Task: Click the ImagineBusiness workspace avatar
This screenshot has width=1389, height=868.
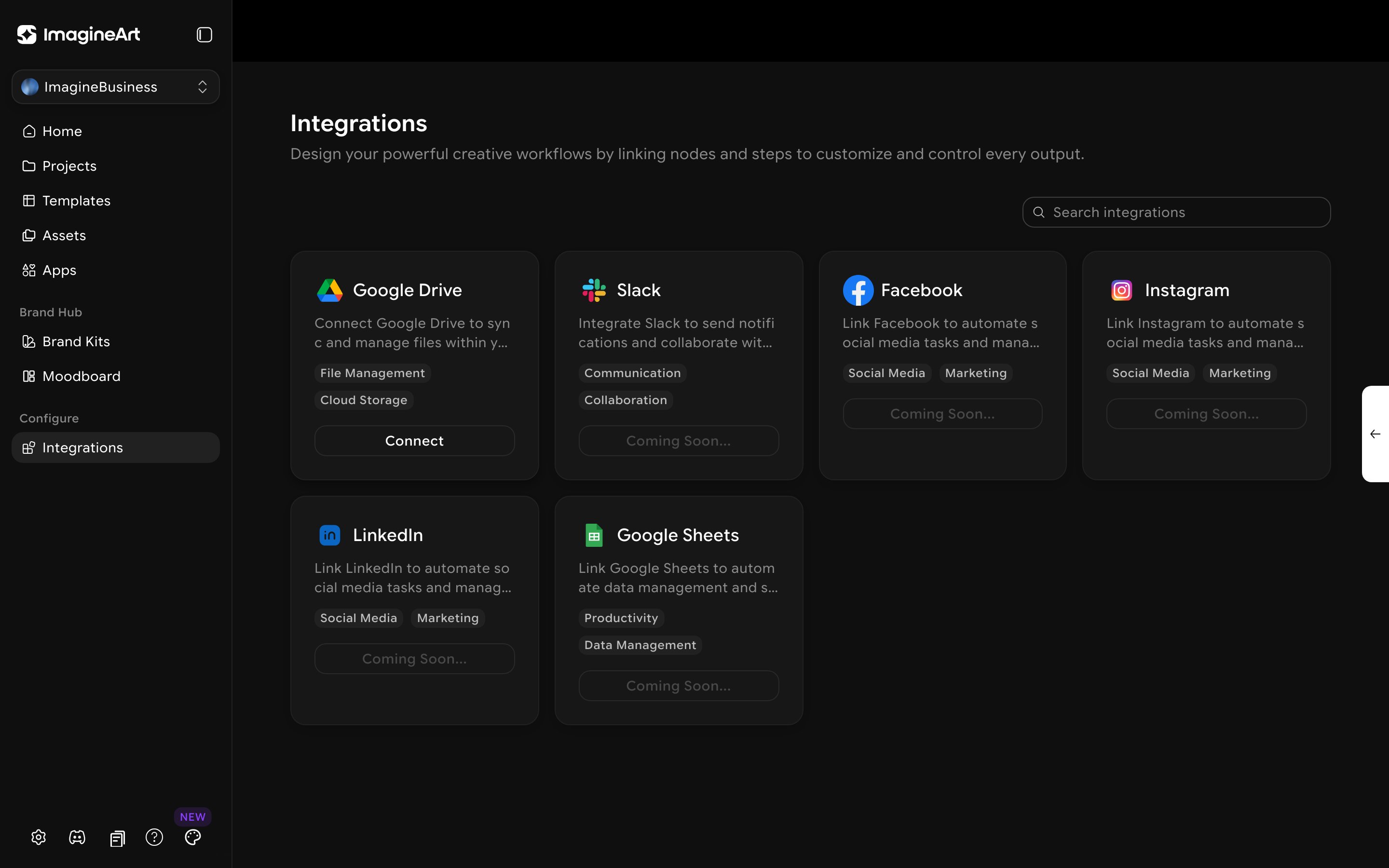Action: coord(30,87)
